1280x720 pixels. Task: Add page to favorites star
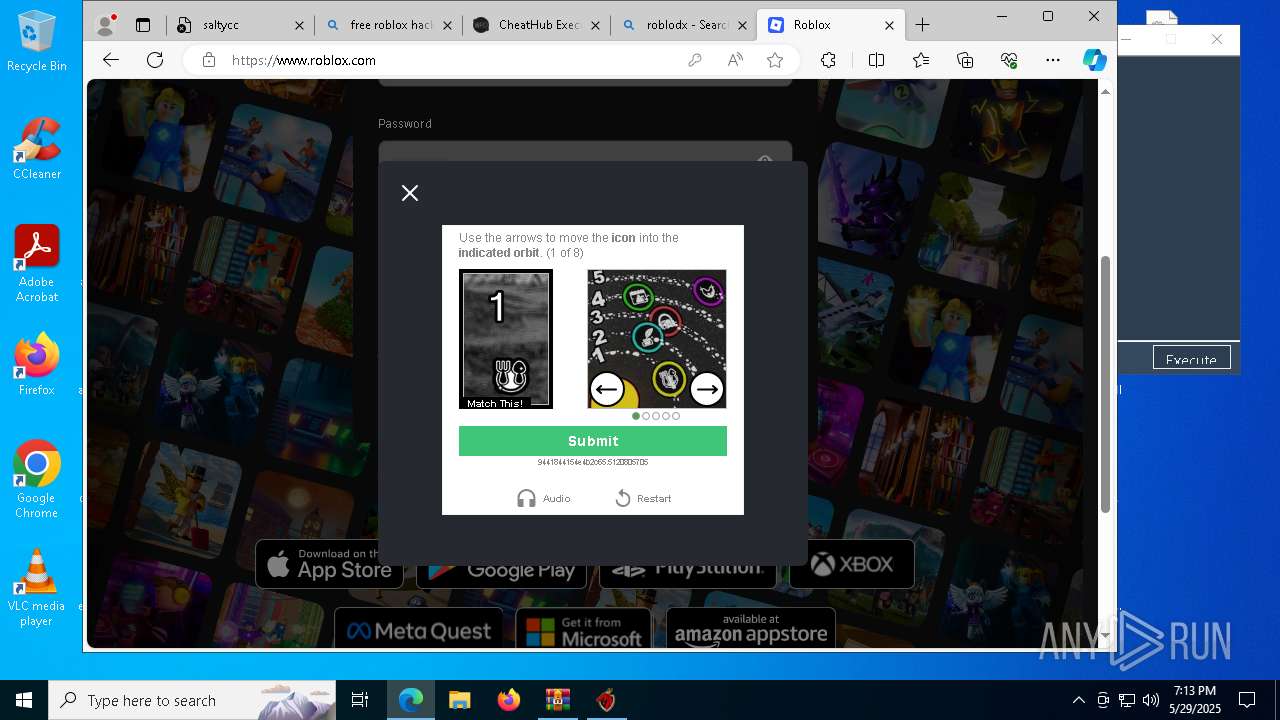coord(775,60)
